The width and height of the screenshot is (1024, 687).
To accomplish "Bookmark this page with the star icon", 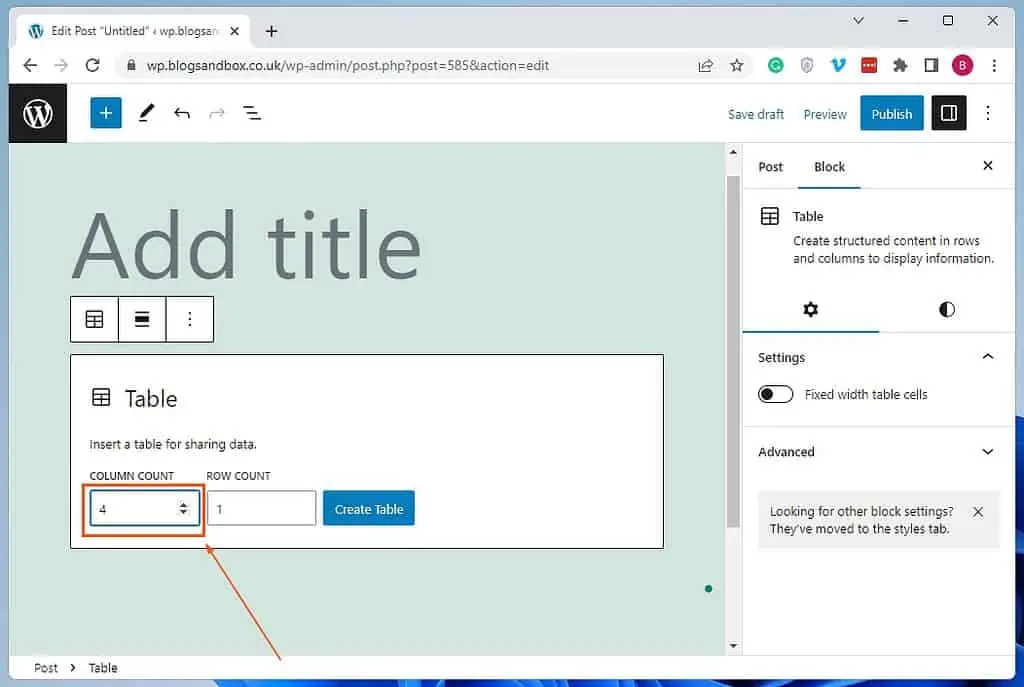I will click(737, 65).
